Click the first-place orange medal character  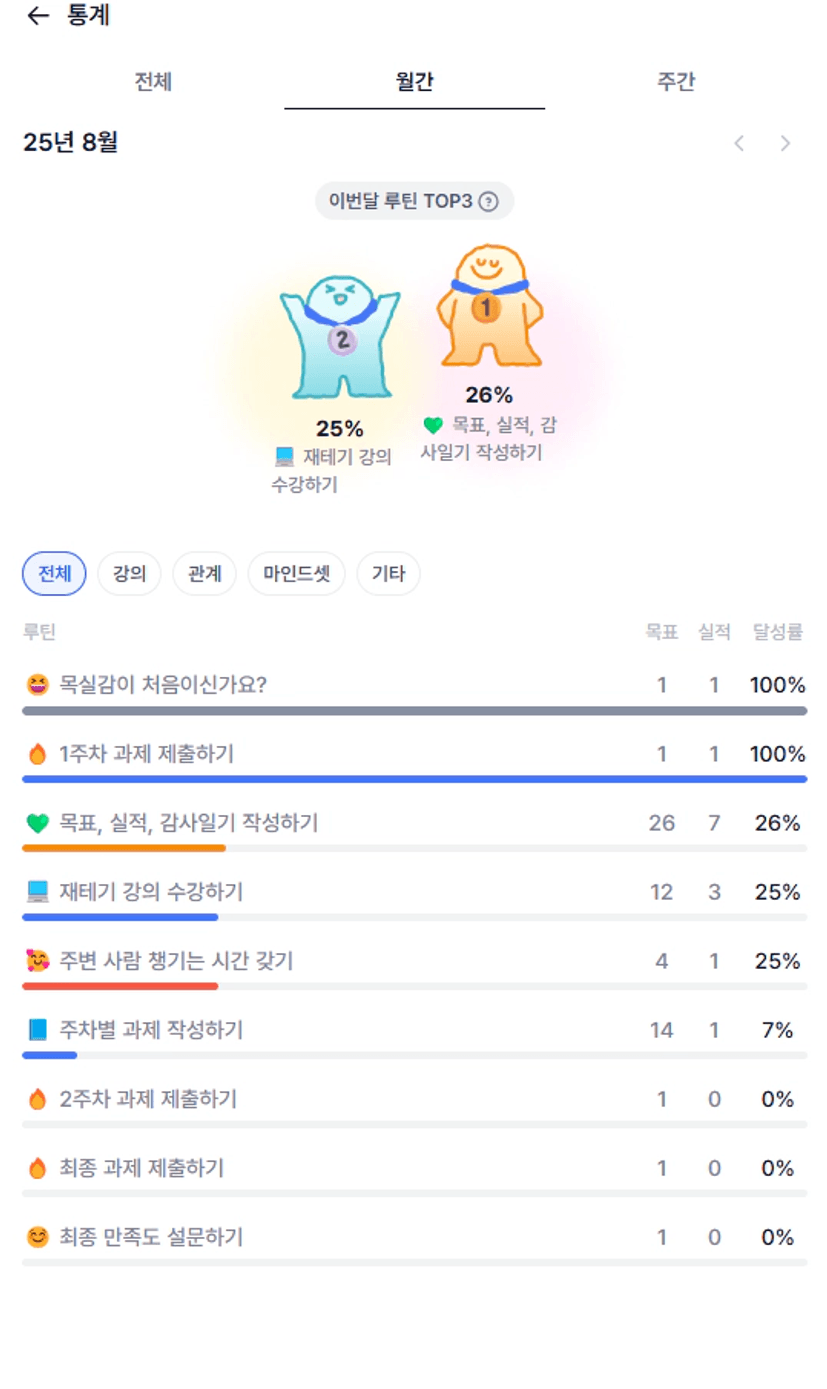[x=489, y=305]
